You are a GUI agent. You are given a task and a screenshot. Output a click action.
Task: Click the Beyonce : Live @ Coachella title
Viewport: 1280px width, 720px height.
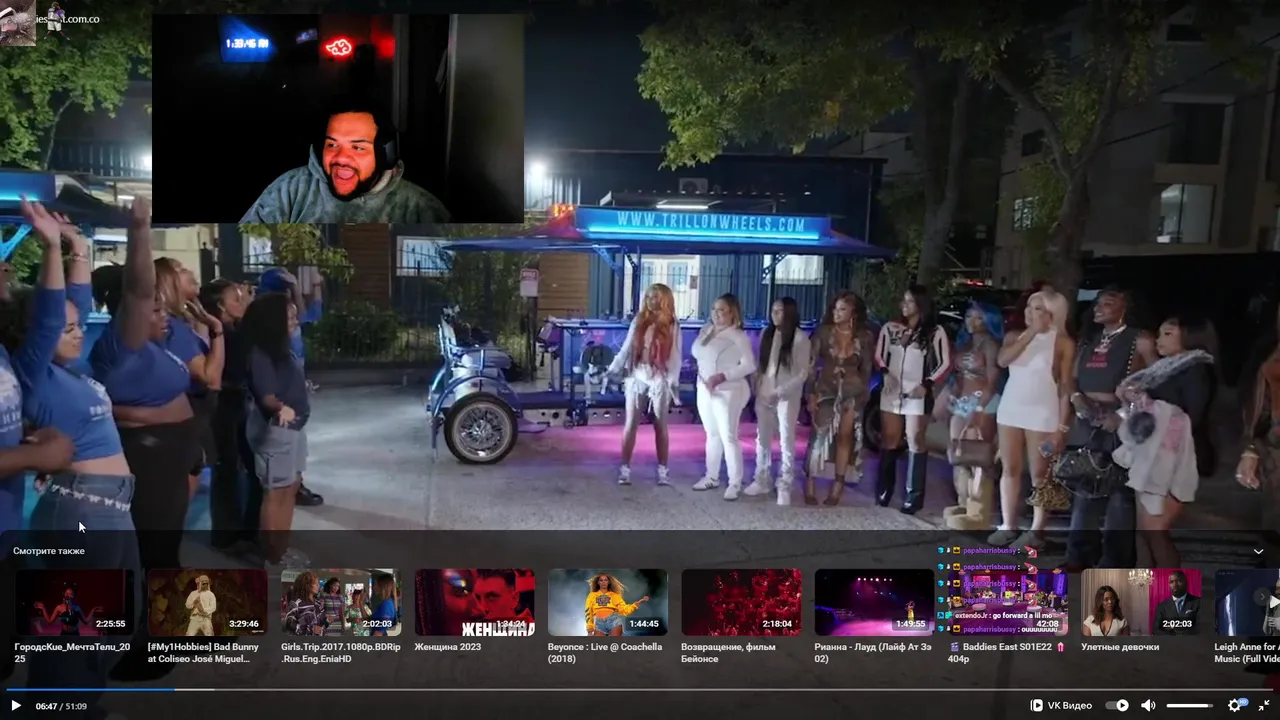(605, 653)
